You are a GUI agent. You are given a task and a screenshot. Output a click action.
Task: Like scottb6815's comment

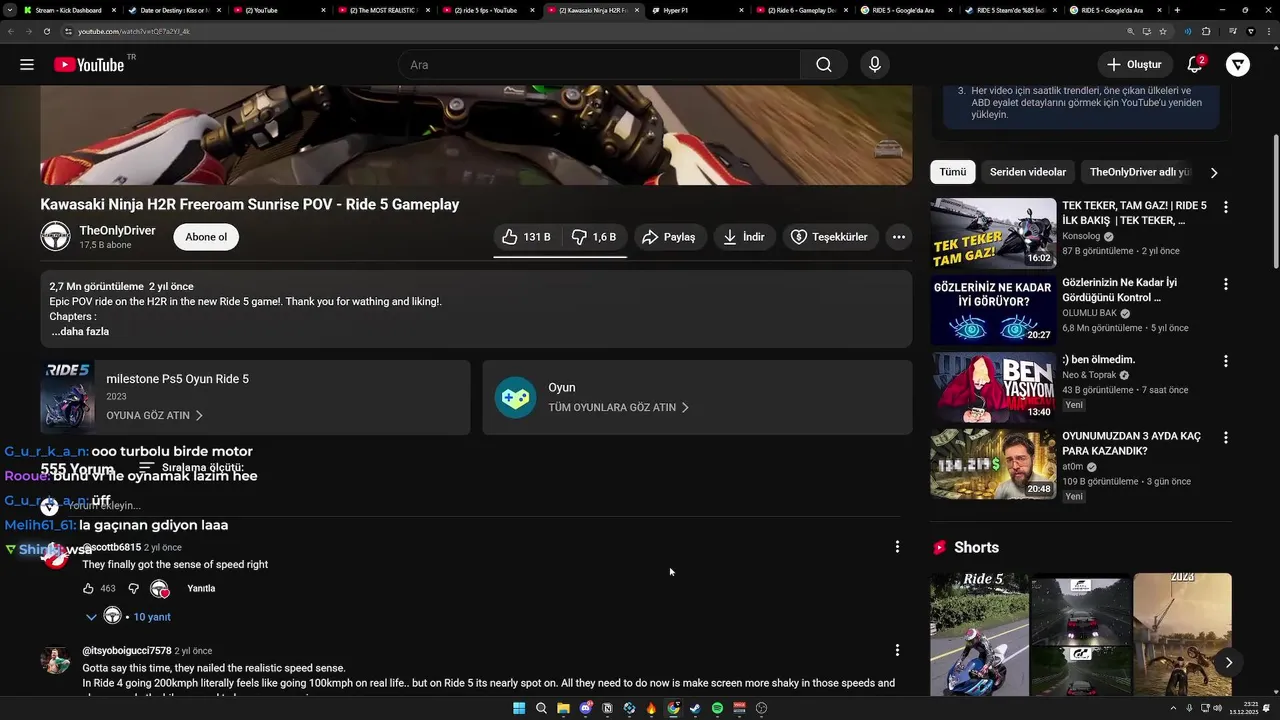point(88,589)
